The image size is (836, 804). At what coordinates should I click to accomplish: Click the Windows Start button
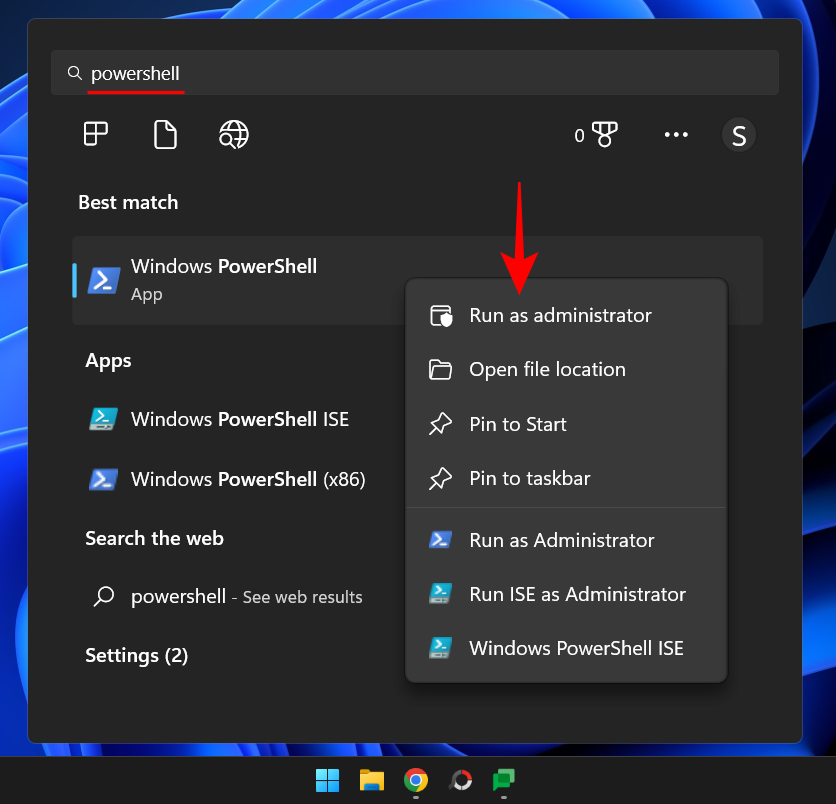point(327,780)
